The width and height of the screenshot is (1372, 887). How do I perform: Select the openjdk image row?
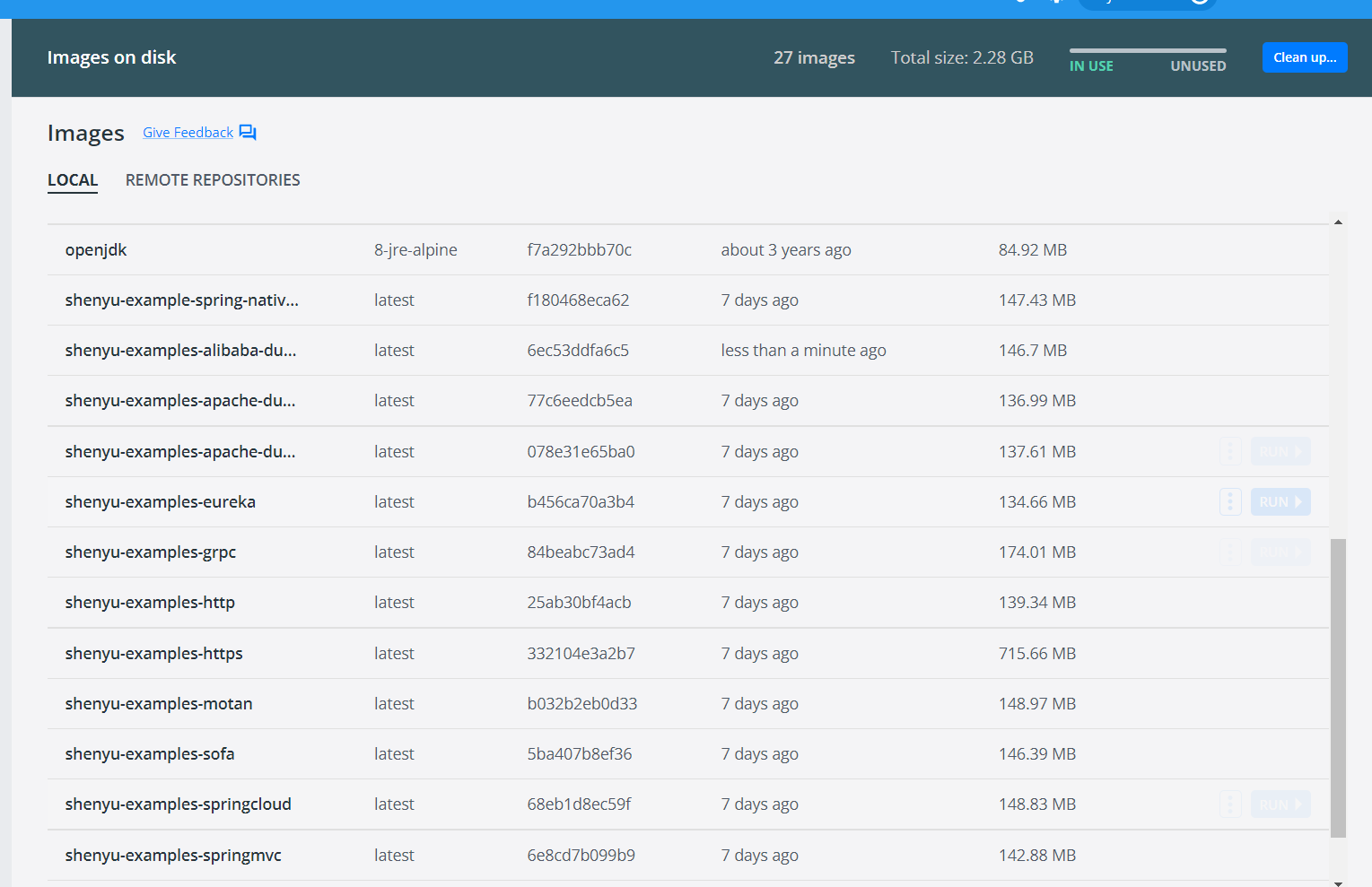point(688,250)
